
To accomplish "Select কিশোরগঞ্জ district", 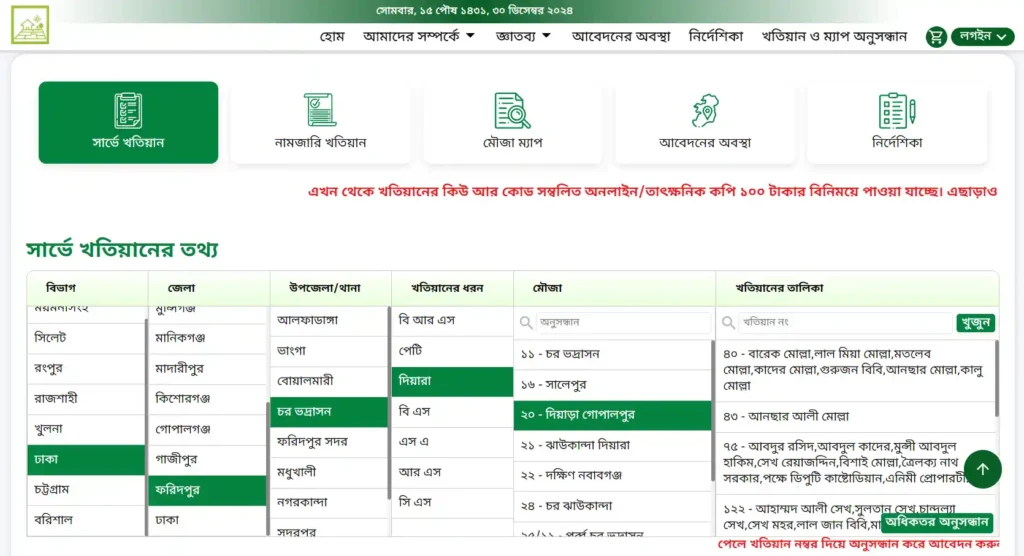I will [x=207, y=399].
